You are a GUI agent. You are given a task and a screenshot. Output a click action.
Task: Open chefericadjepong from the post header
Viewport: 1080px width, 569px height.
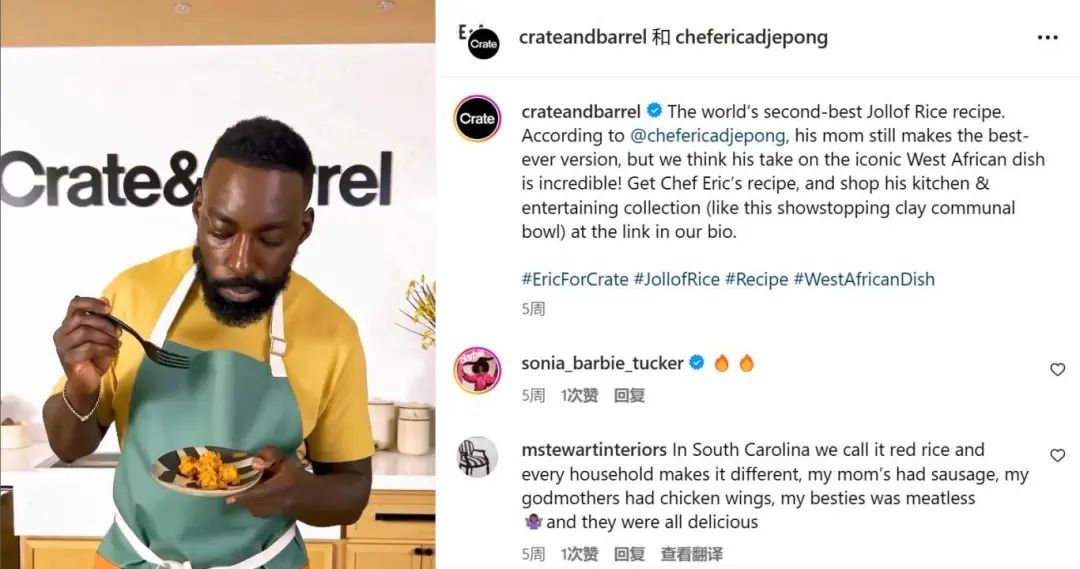[x=751, y=37]
